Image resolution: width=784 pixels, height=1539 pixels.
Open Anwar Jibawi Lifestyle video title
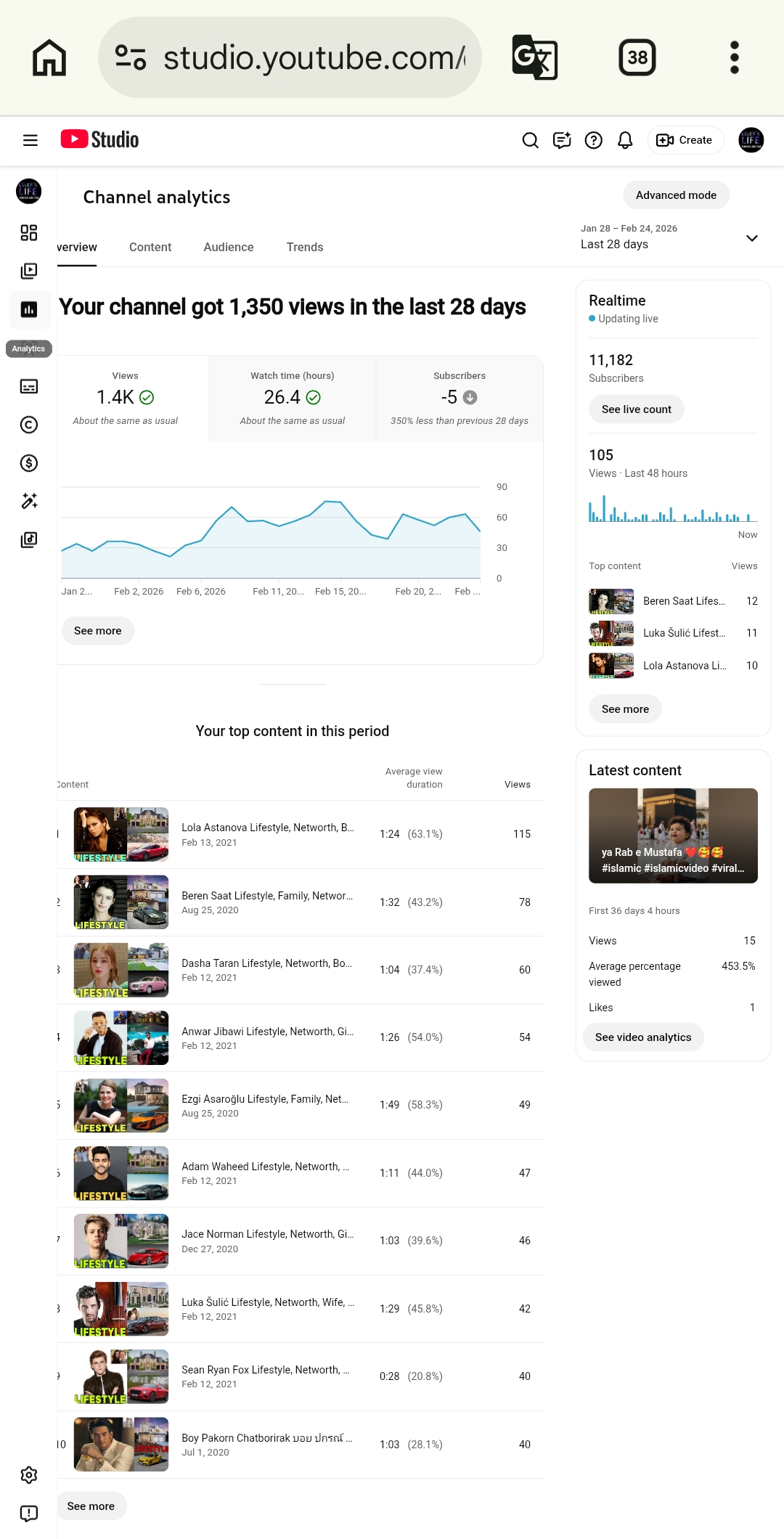[268, 1032]
